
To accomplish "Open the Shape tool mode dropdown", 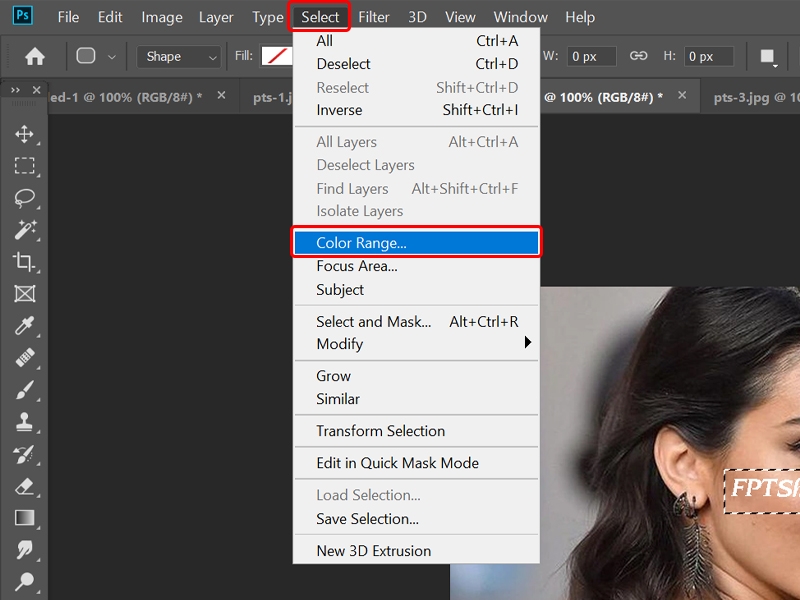I will pyautogui.click(x=178, y=57).
